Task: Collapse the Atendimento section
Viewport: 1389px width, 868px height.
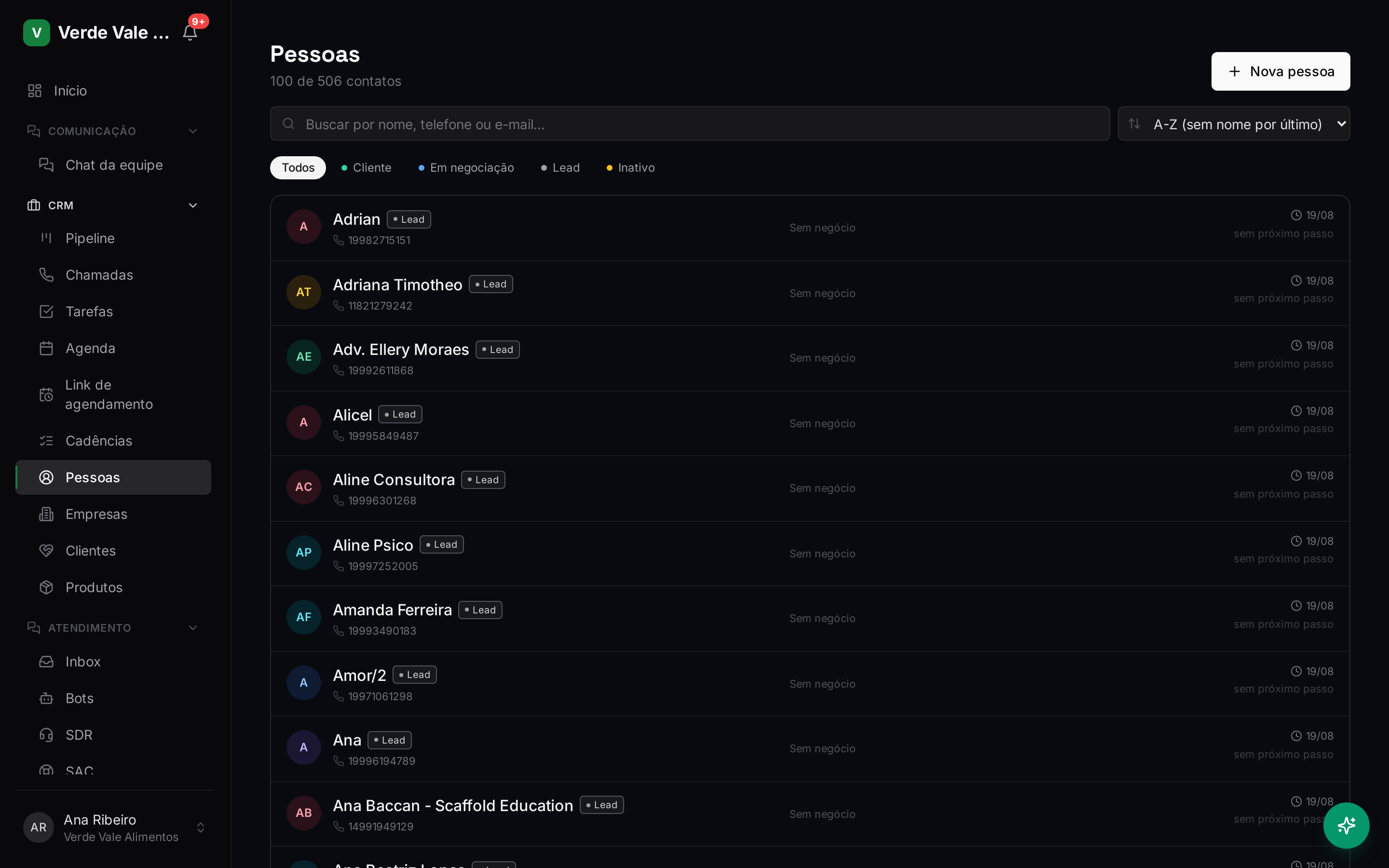Action: [114, 628]
